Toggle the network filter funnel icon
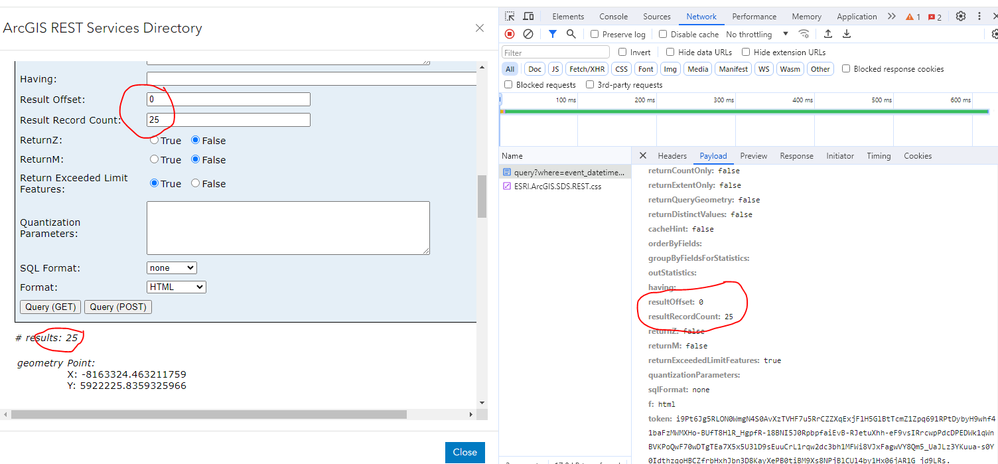The width and height of the screenshot is (998, 464). point(552,34)
